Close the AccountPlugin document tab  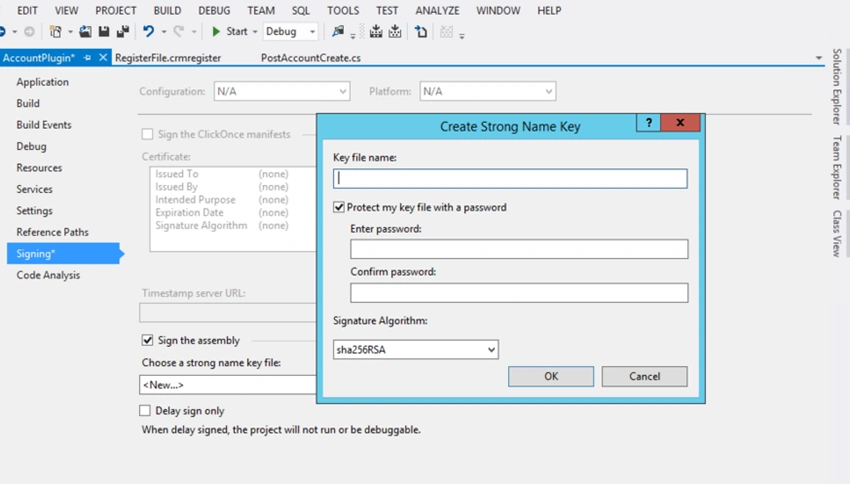[103, 57]
